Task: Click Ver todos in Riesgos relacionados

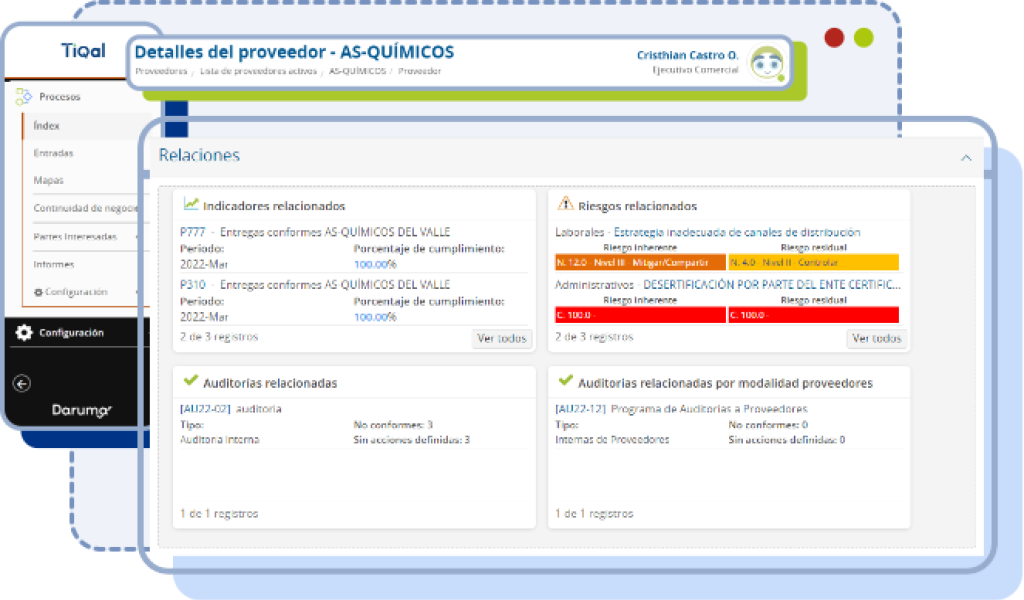Action: click(x=876, y=338)
